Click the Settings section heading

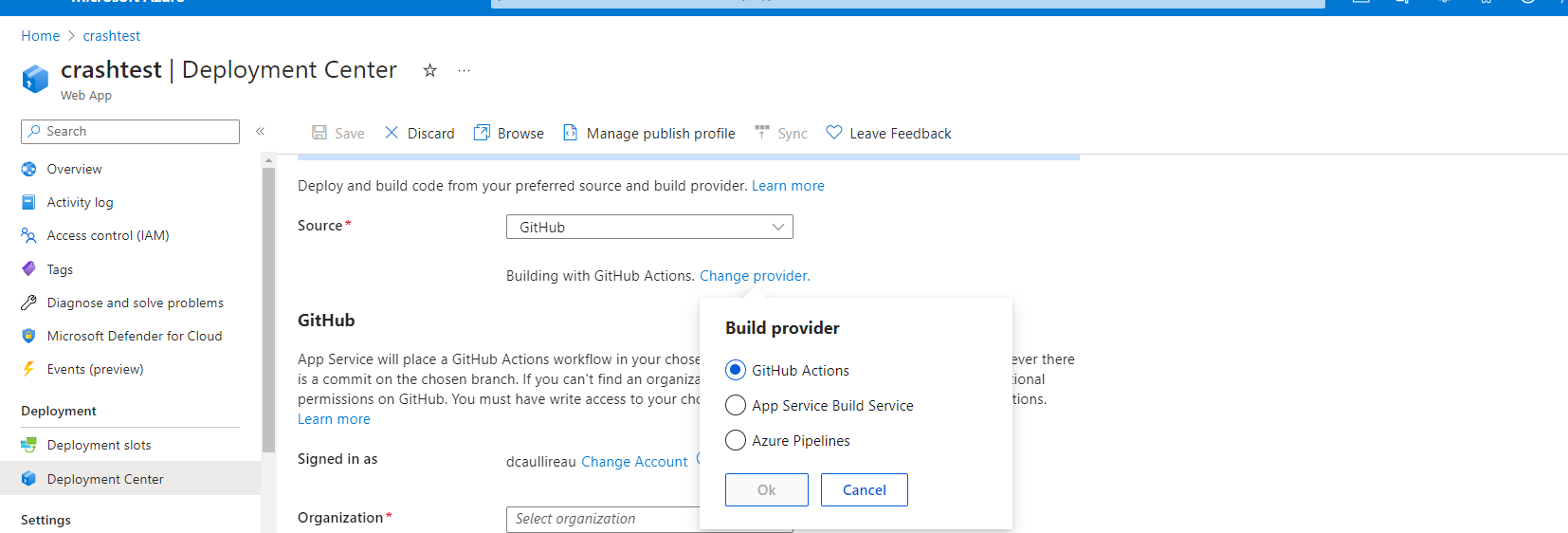tap(46, 520)
